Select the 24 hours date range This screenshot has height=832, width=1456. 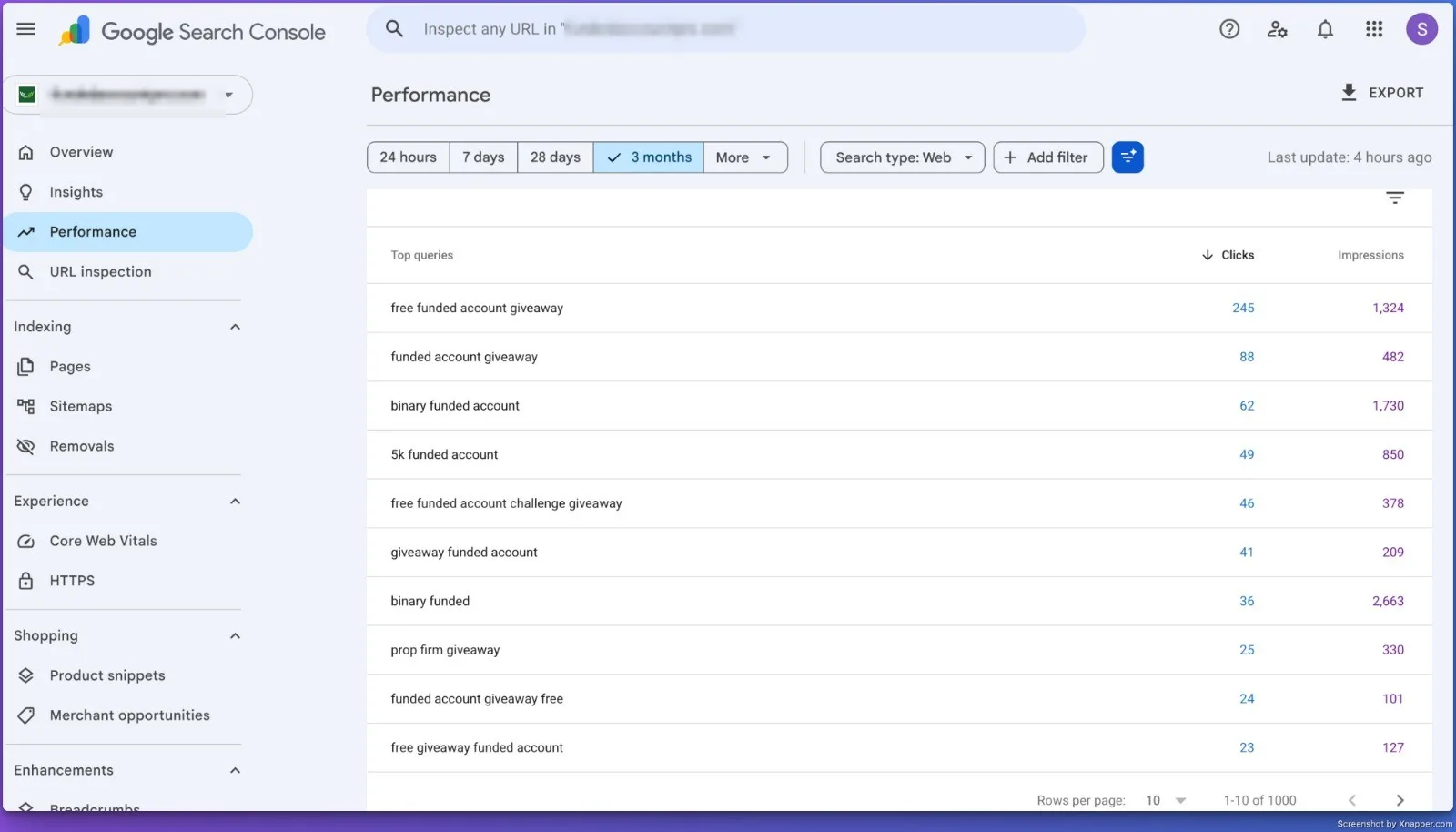click(409, 157)
